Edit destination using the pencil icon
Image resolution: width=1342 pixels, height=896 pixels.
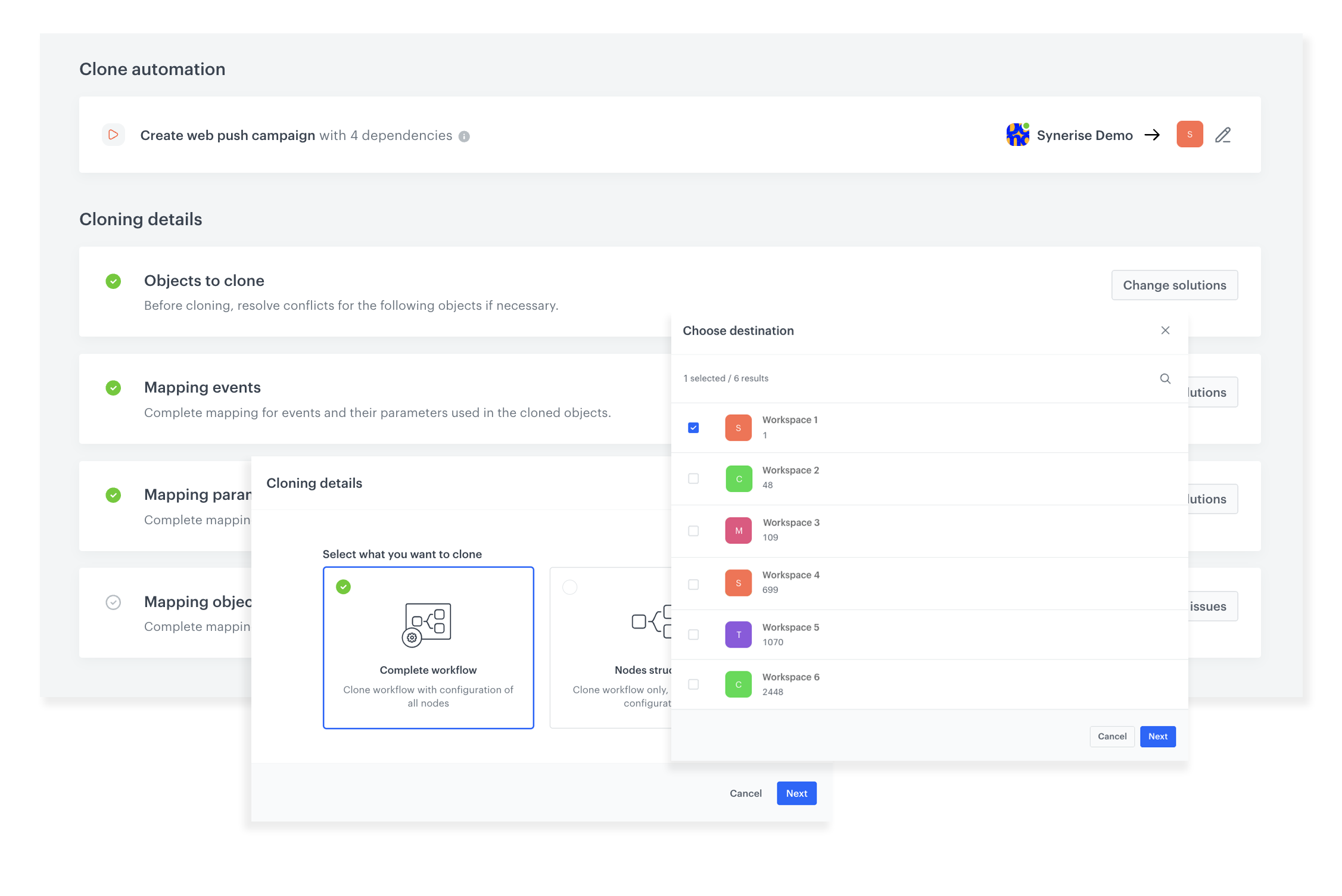pyautogui.click(x=1222, y=135)
